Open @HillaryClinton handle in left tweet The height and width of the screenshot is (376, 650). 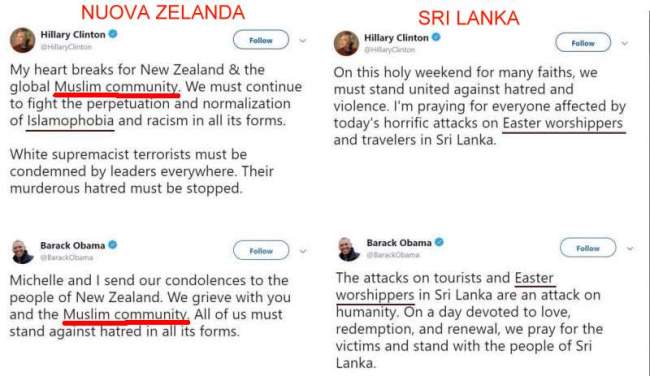click(66, 47)
